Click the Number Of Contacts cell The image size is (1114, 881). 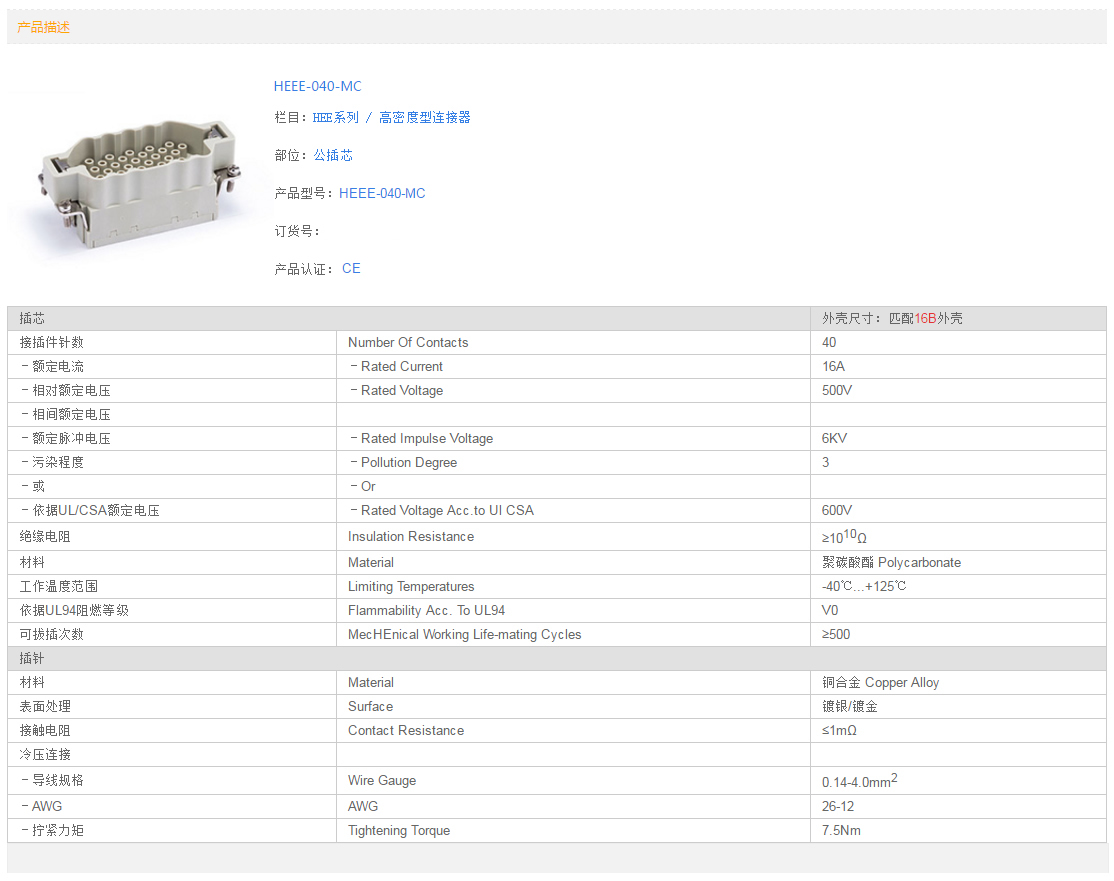click(408, 343)
